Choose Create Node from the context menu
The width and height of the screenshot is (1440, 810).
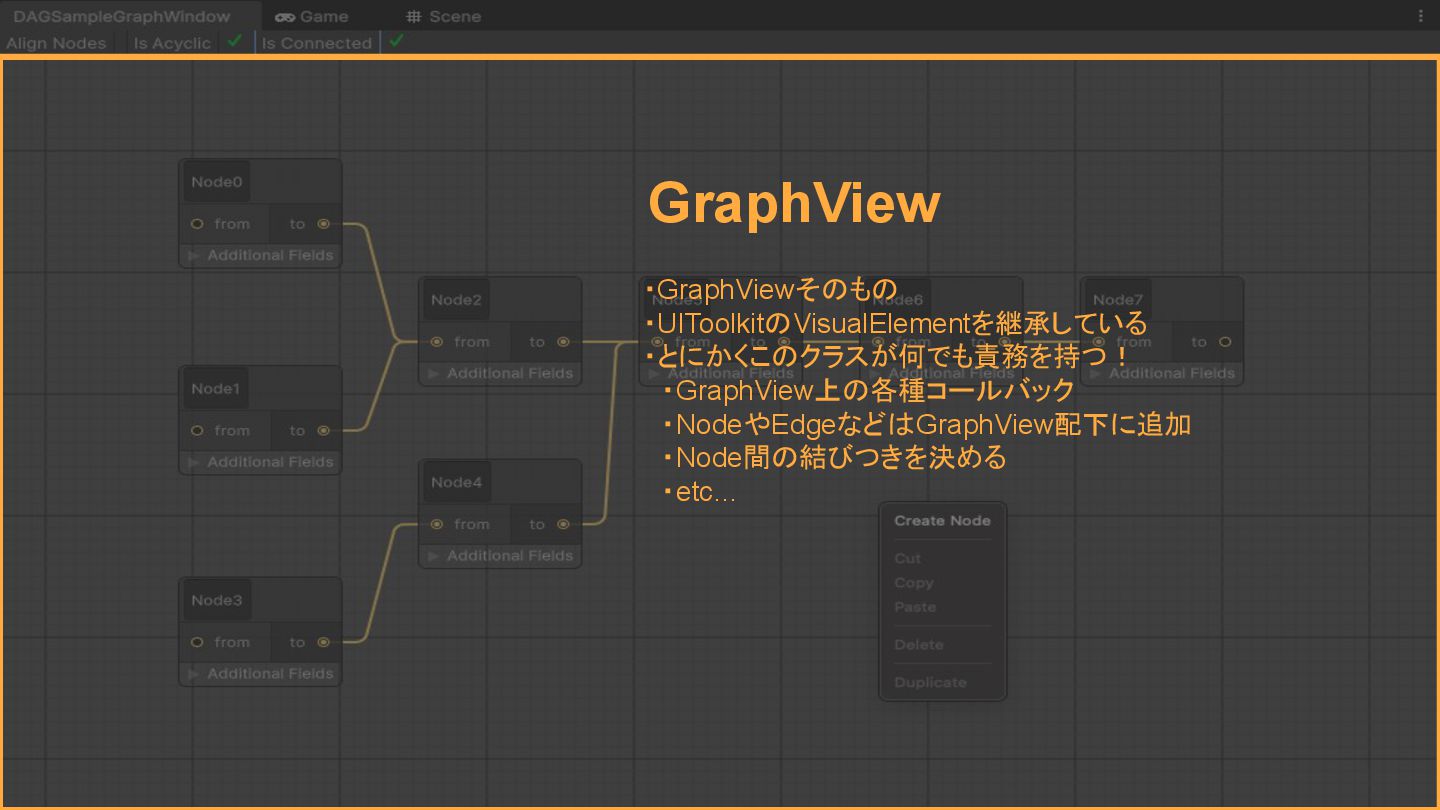coord(942,521)
